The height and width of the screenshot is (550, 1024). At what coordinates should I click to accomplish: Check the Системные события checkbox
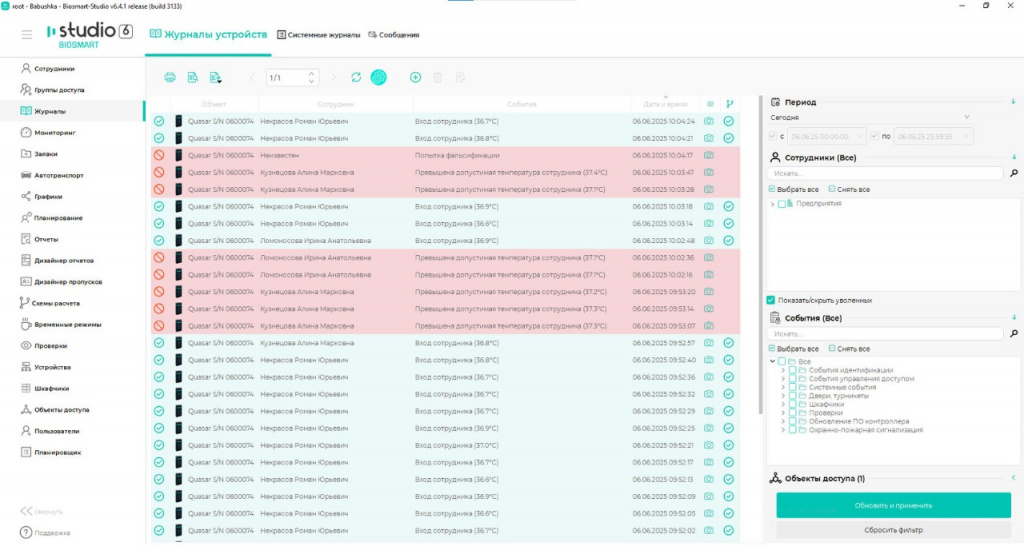tap(792, 387)
